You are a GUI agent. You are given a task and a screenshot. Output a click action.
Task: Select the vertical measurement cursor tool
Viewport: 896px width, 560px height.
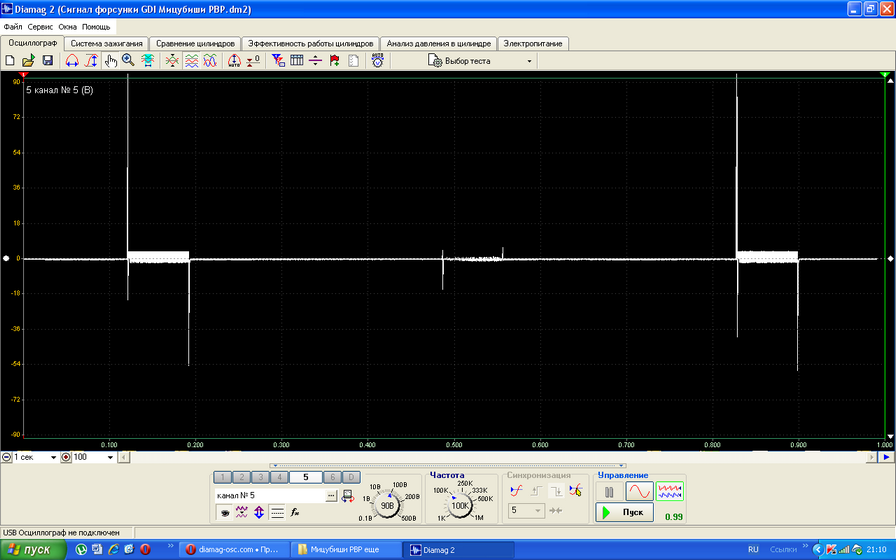(91, 61)
